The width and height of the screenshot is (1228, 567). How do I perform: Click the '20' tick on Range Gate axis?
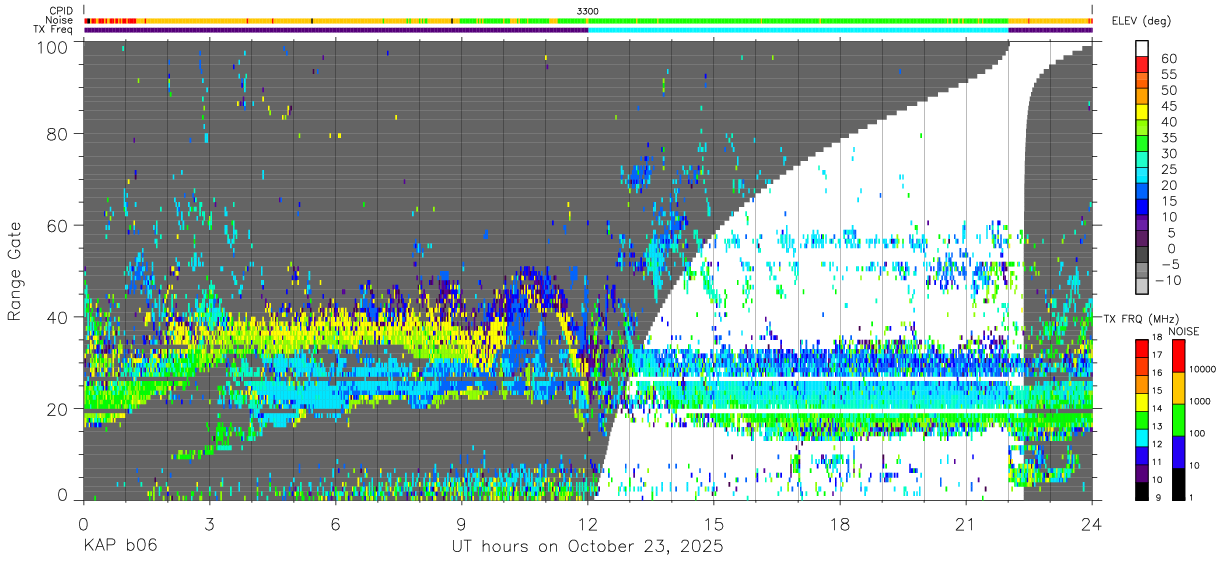coord(58,408)
